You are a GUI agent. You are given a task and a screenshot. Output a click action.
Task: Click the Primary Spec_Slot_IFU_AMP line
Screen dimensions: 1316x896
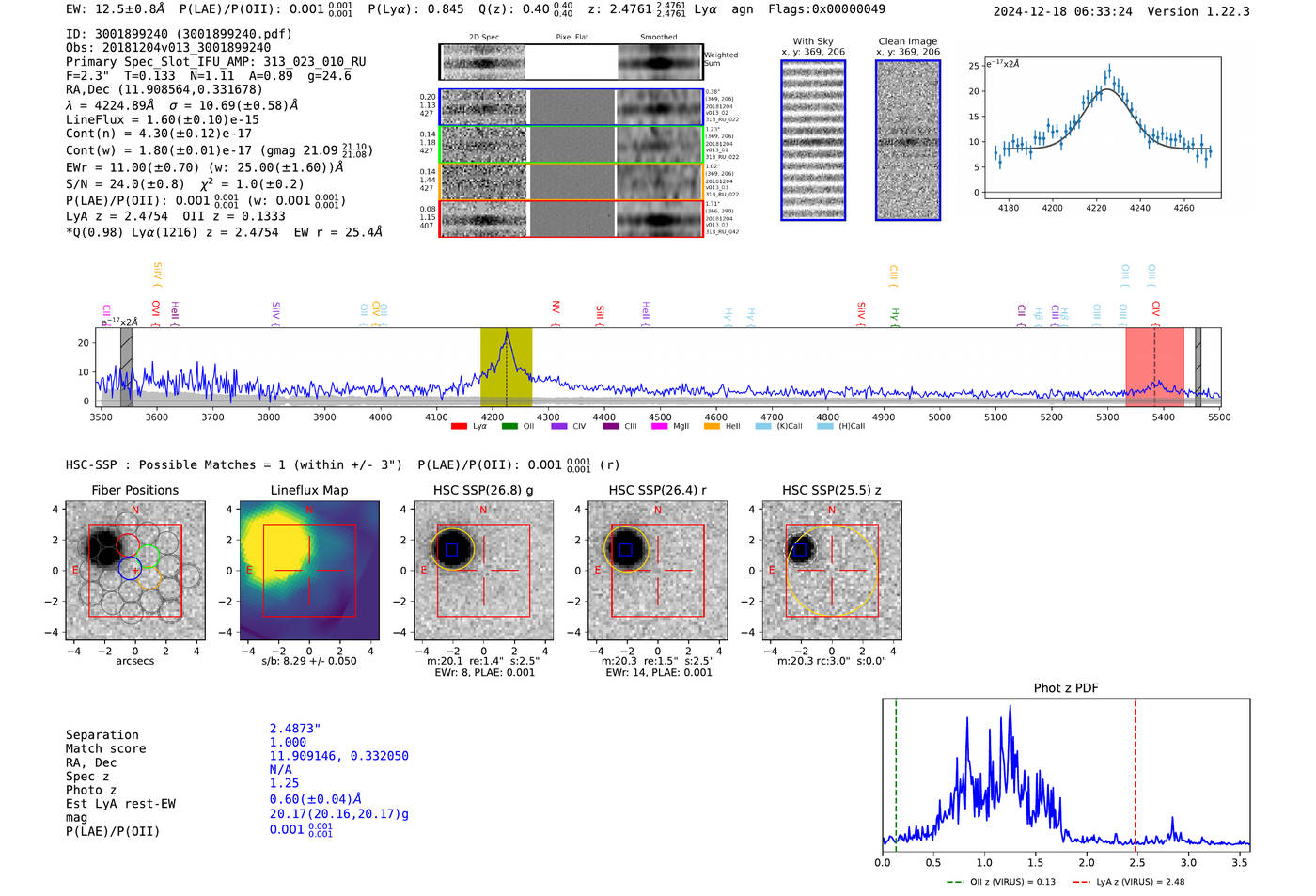pos(216,62)
